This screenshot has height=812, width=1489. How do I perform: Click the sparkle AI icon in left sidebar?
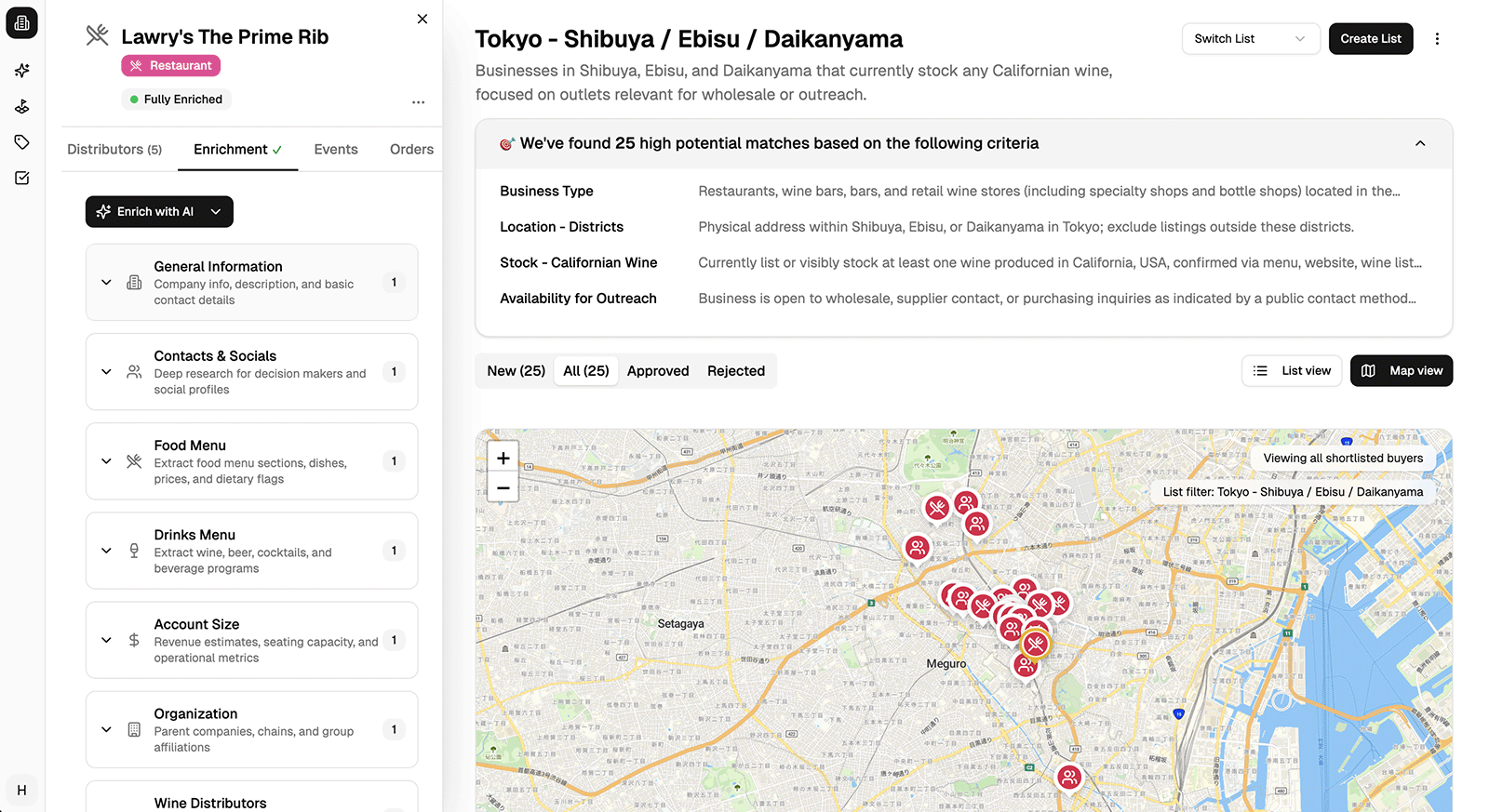pos(22,71)
